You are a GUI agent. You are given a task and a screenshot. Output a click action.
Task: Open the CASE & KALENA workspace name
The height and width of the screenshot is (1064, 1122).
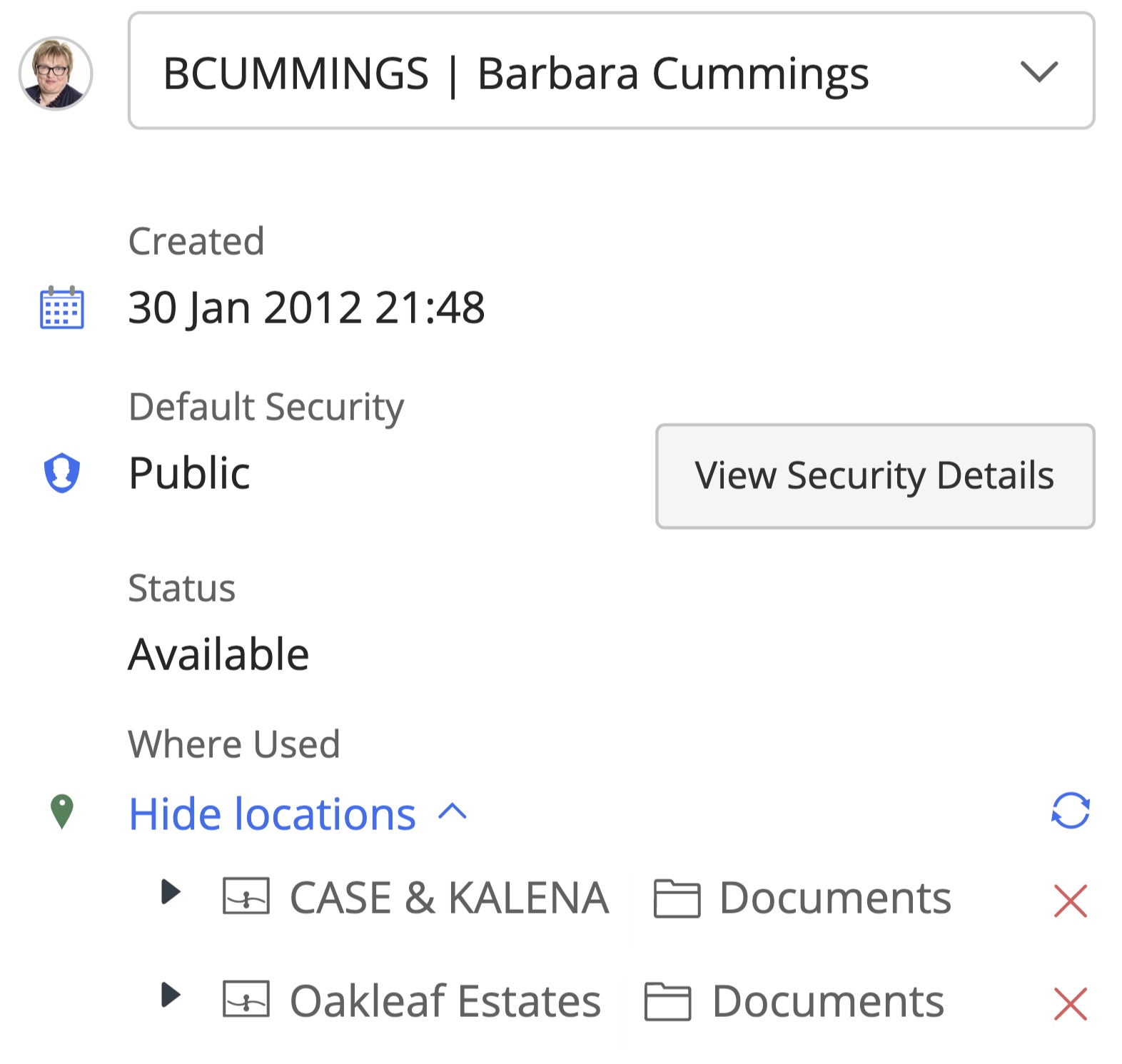tap(449, 898)
